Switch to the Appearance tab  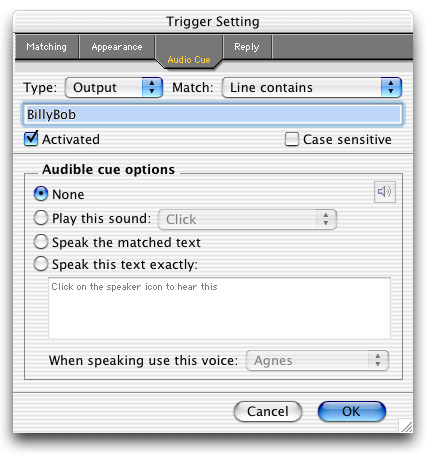click(117, 47)
